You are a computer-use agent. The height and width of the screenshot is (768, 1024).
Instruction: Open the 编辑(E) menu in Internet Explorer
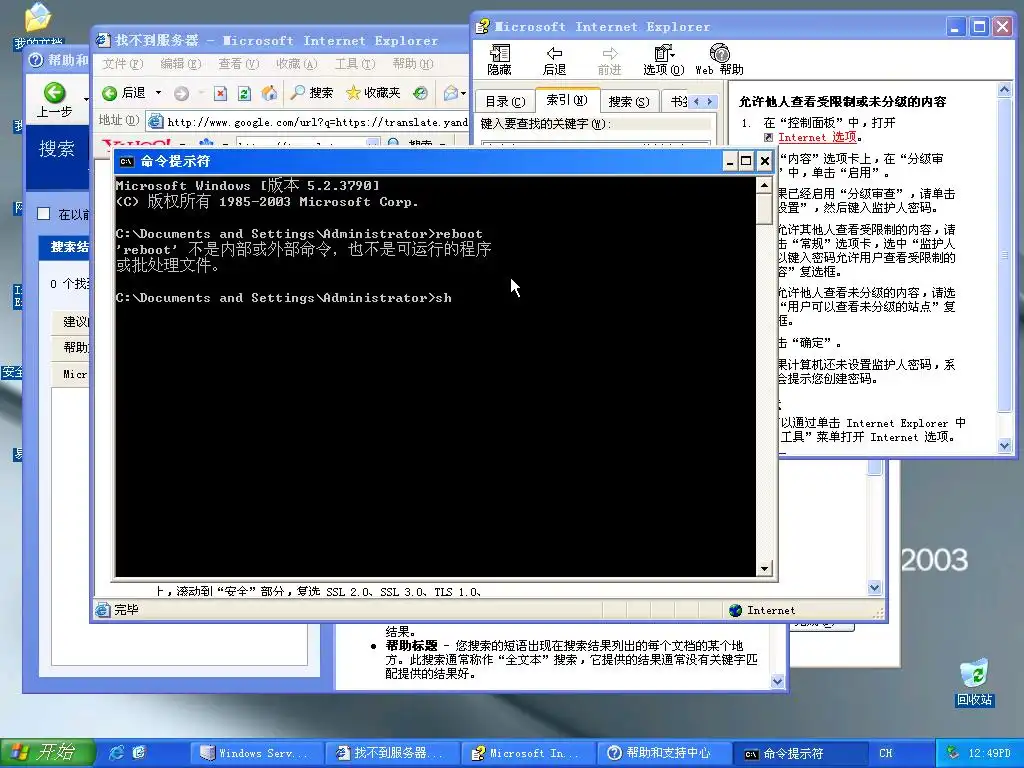180,64
